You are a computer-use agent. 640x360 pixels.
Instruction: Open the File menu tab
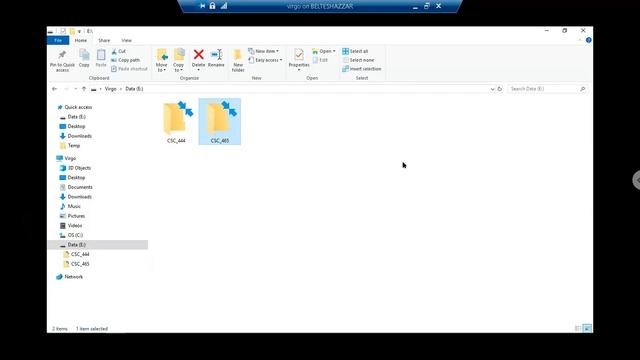coord(58,40)
